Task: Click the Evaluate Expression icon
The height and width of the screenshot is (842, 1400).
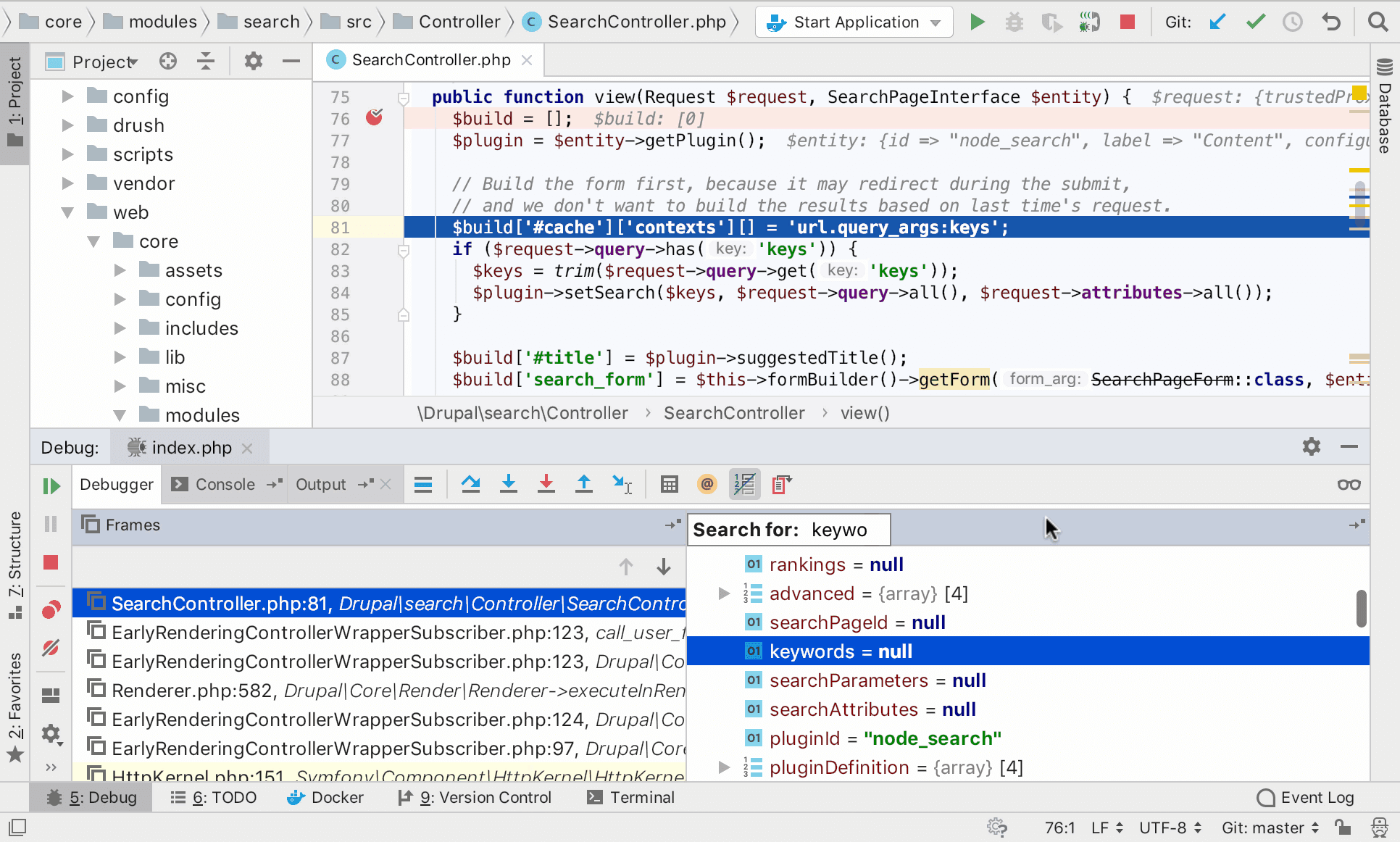Action: 669,484
